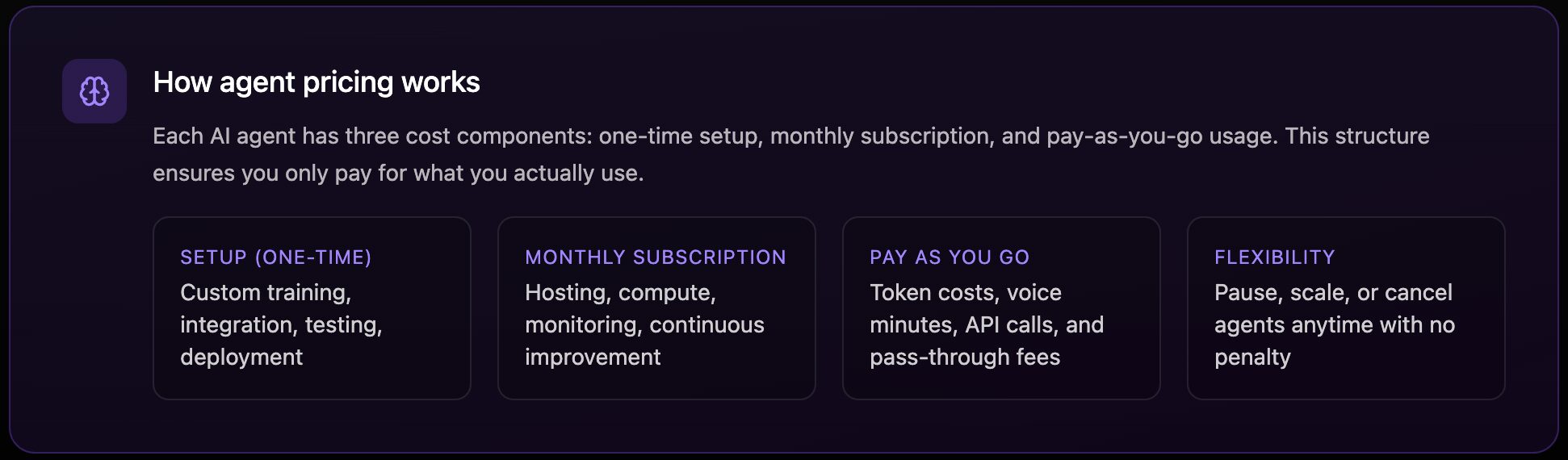This screenshot has height=460, width=1568.
Task: Click the 'PAY AS YOU GO' card label
Action: pos(949,257)
